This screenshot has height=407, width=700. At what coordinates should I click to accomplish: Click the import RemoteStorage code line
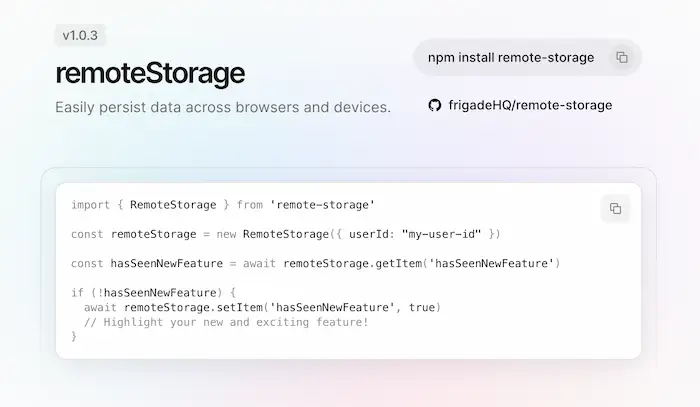[223, 205]
